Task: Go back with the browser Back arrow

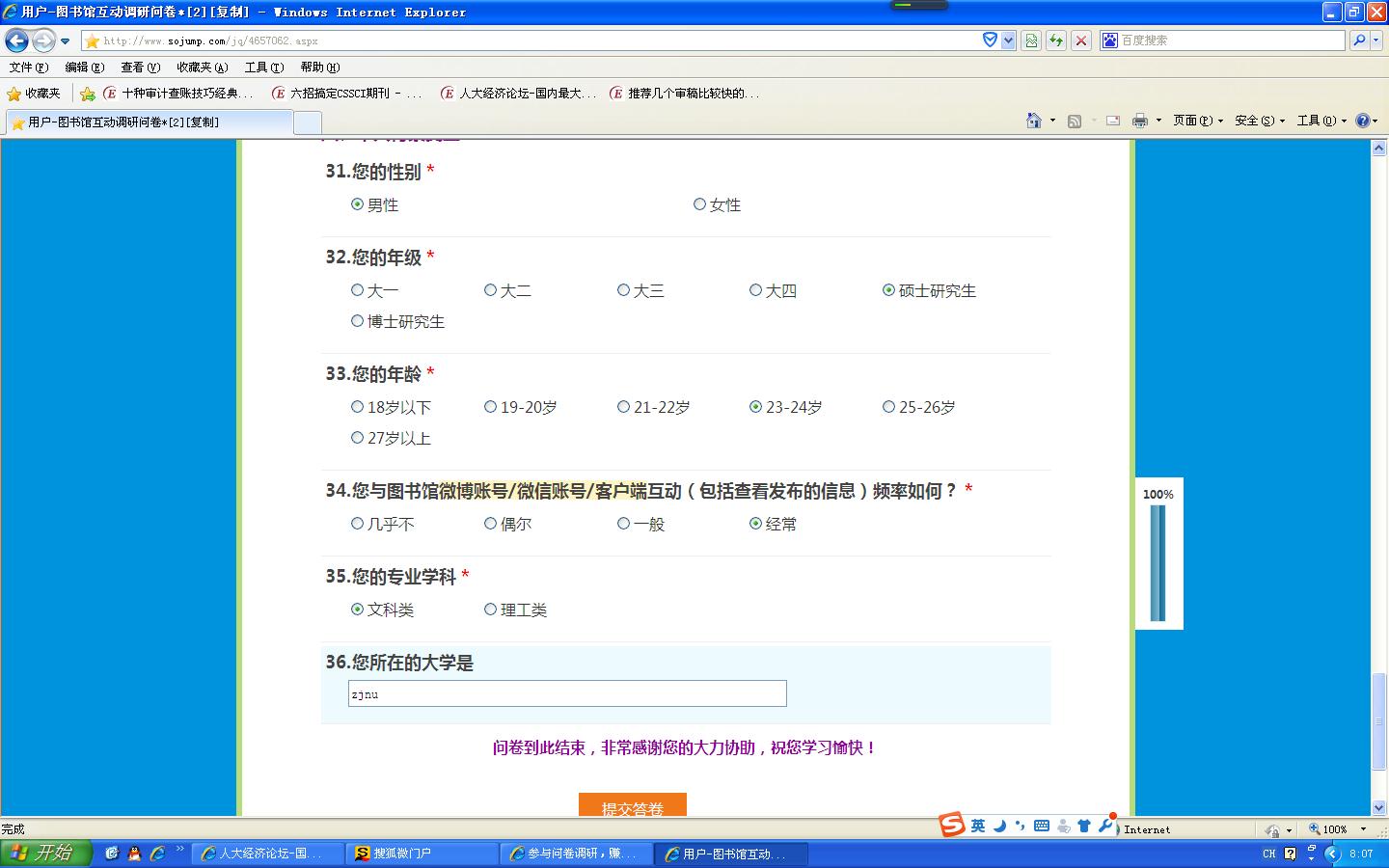Action: (x=16, y=41)
